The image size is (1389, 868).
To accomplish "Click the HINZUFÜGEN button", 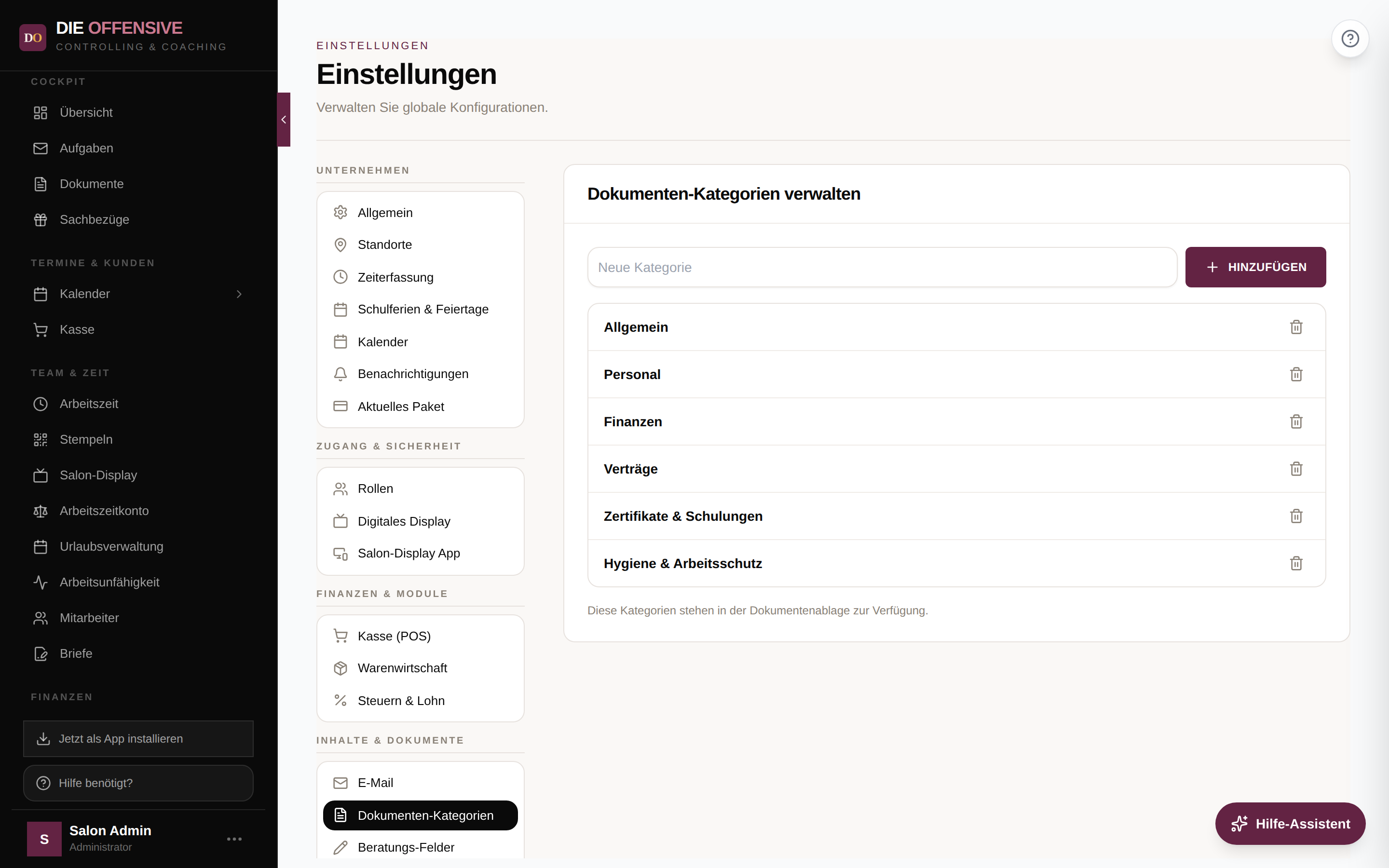I will click(1255, 267).
